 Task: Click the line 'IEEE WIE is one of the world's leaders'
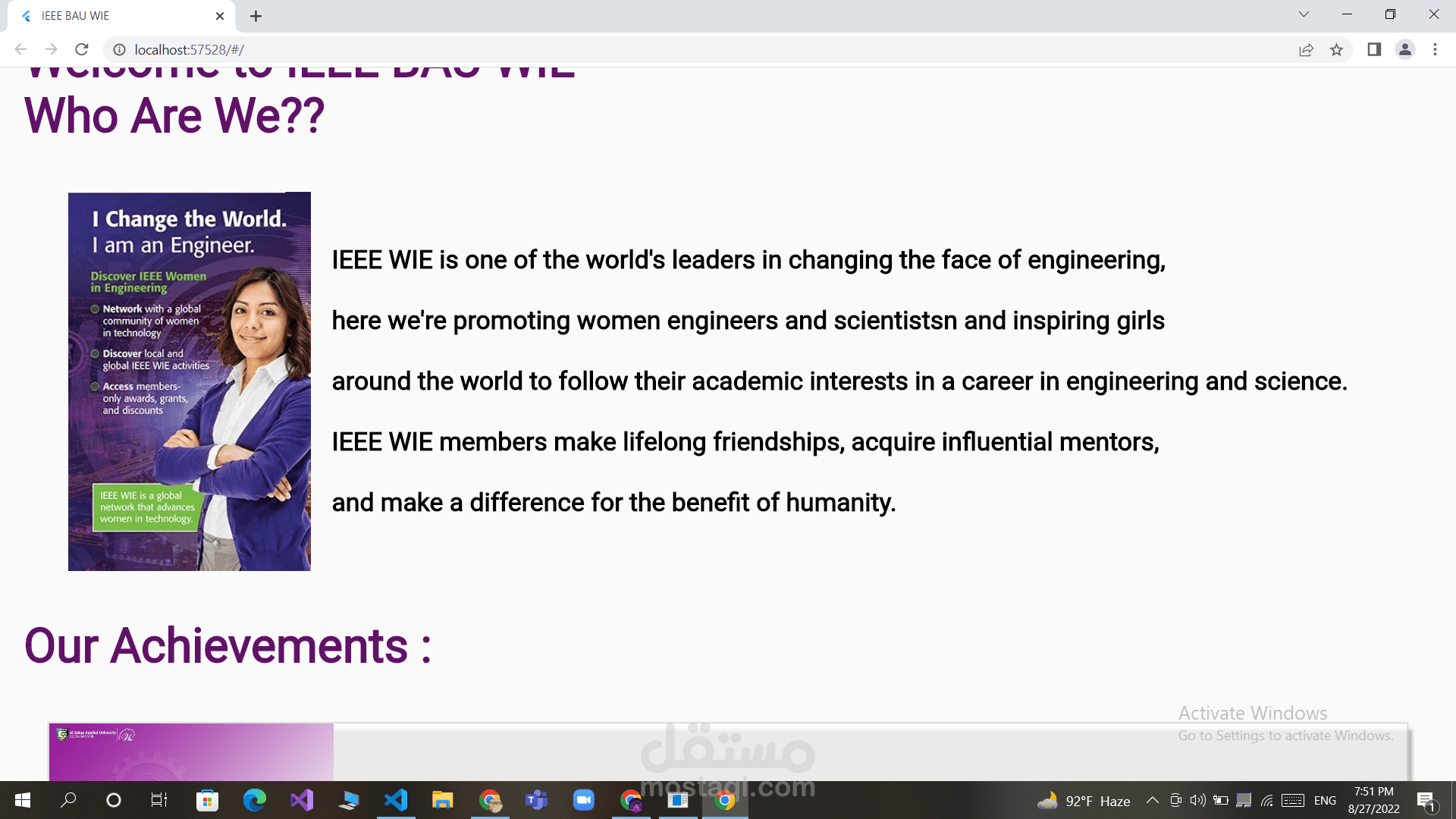tap(748, 260)
